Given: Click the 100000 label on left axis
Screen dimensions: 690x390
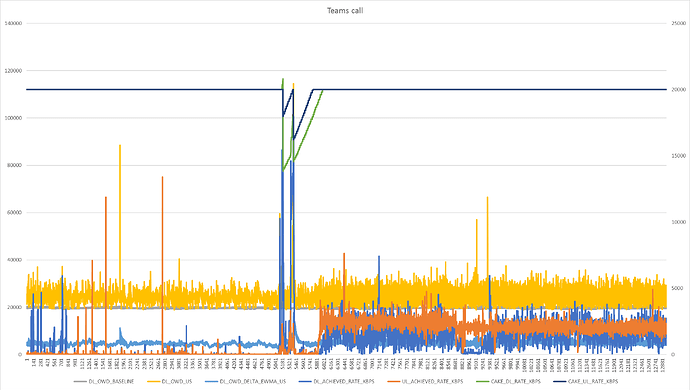Looking at the screenshot, I should tap(14, 118).
